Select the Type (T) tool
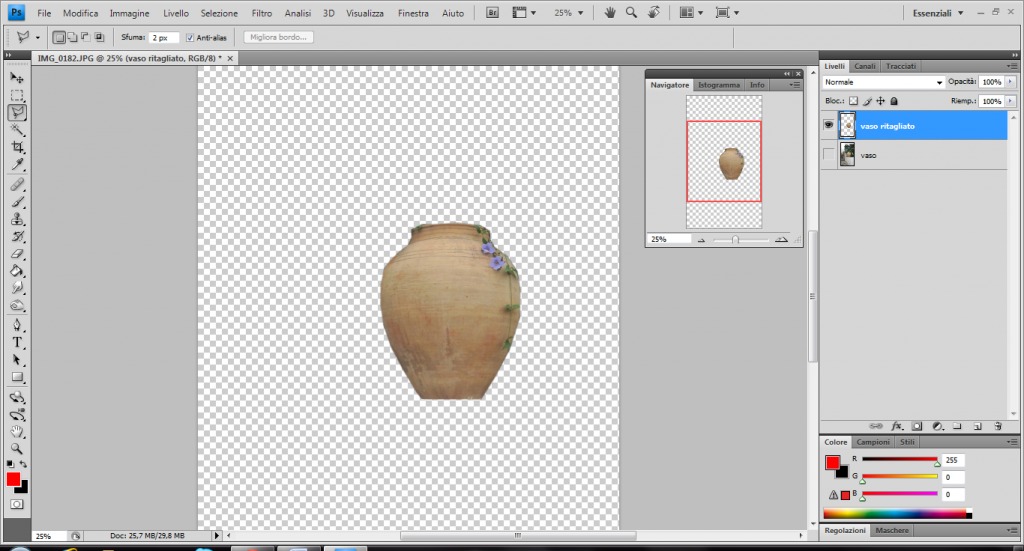 click(17, 342)
